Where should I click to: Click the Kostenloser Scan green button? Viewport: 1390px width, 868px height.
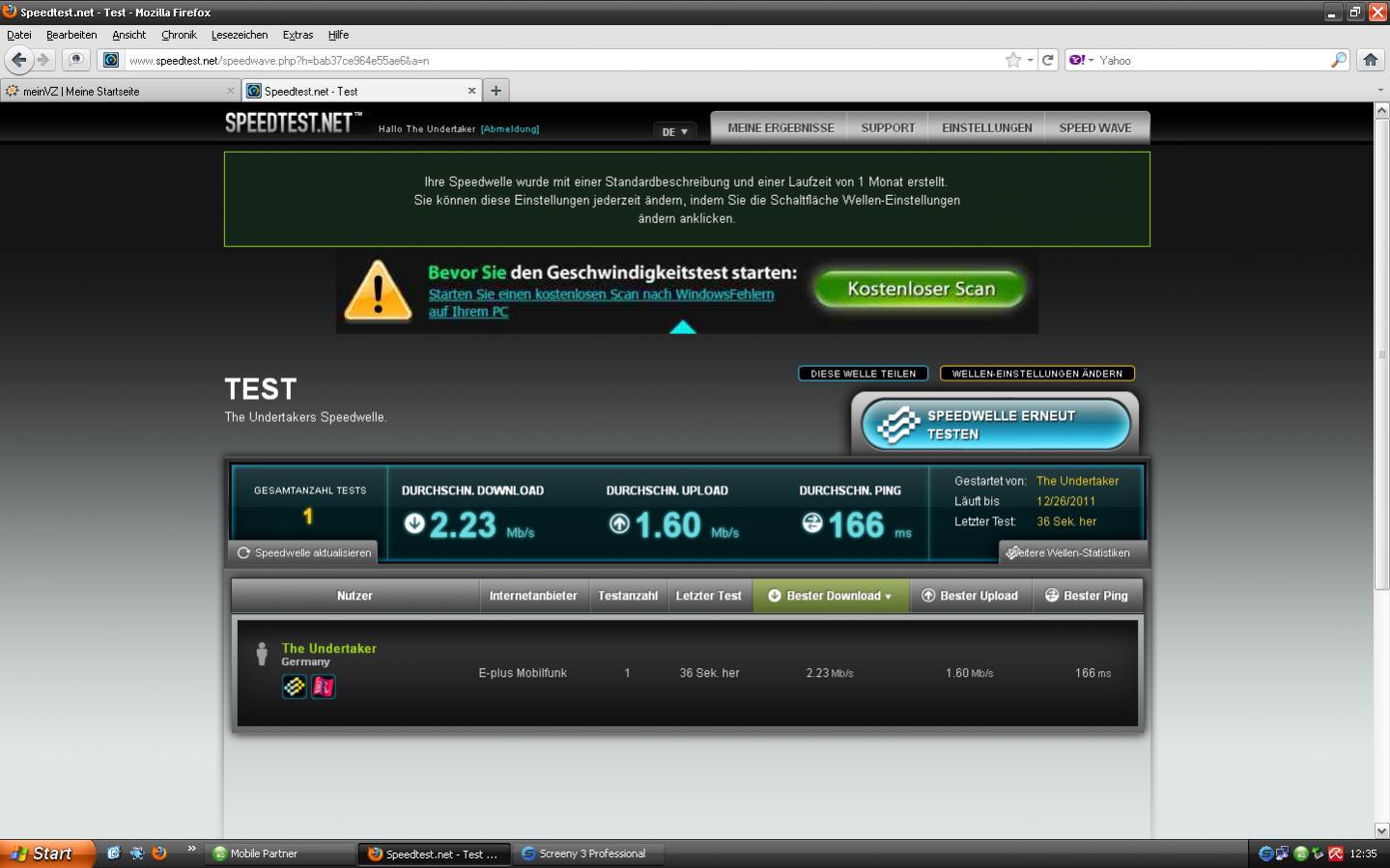pos(921,289)
